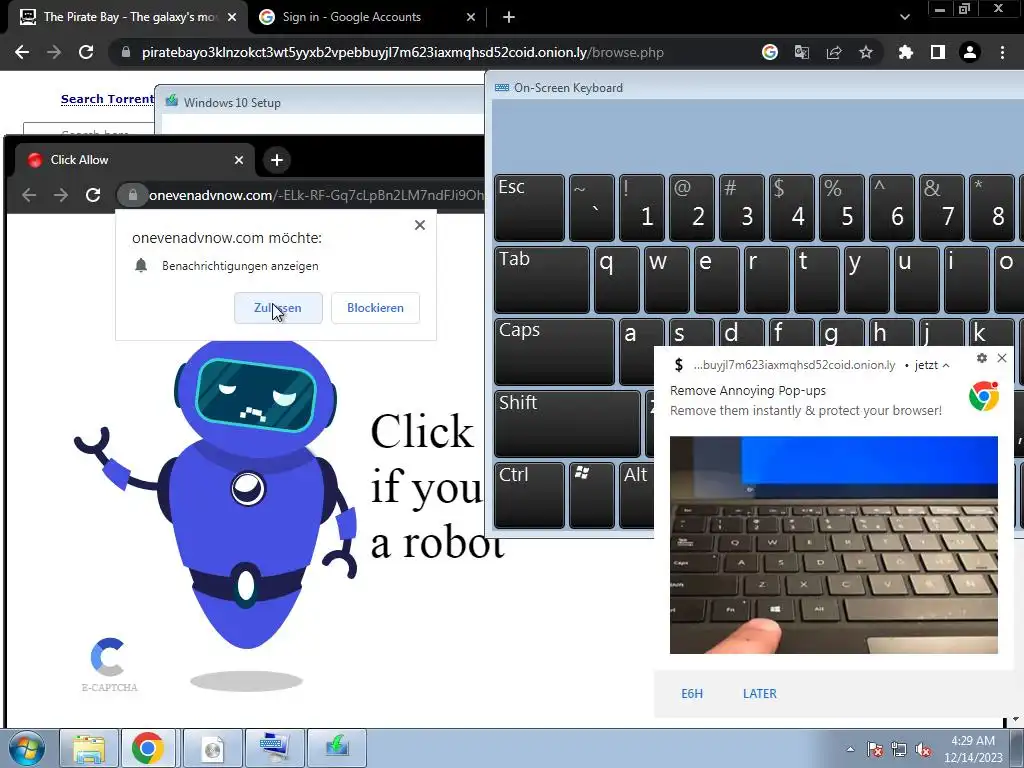Tap the Esc key on On-Screen Keyboard
The width and height of the screenshot is (1024, 768).
coord(529,208)
